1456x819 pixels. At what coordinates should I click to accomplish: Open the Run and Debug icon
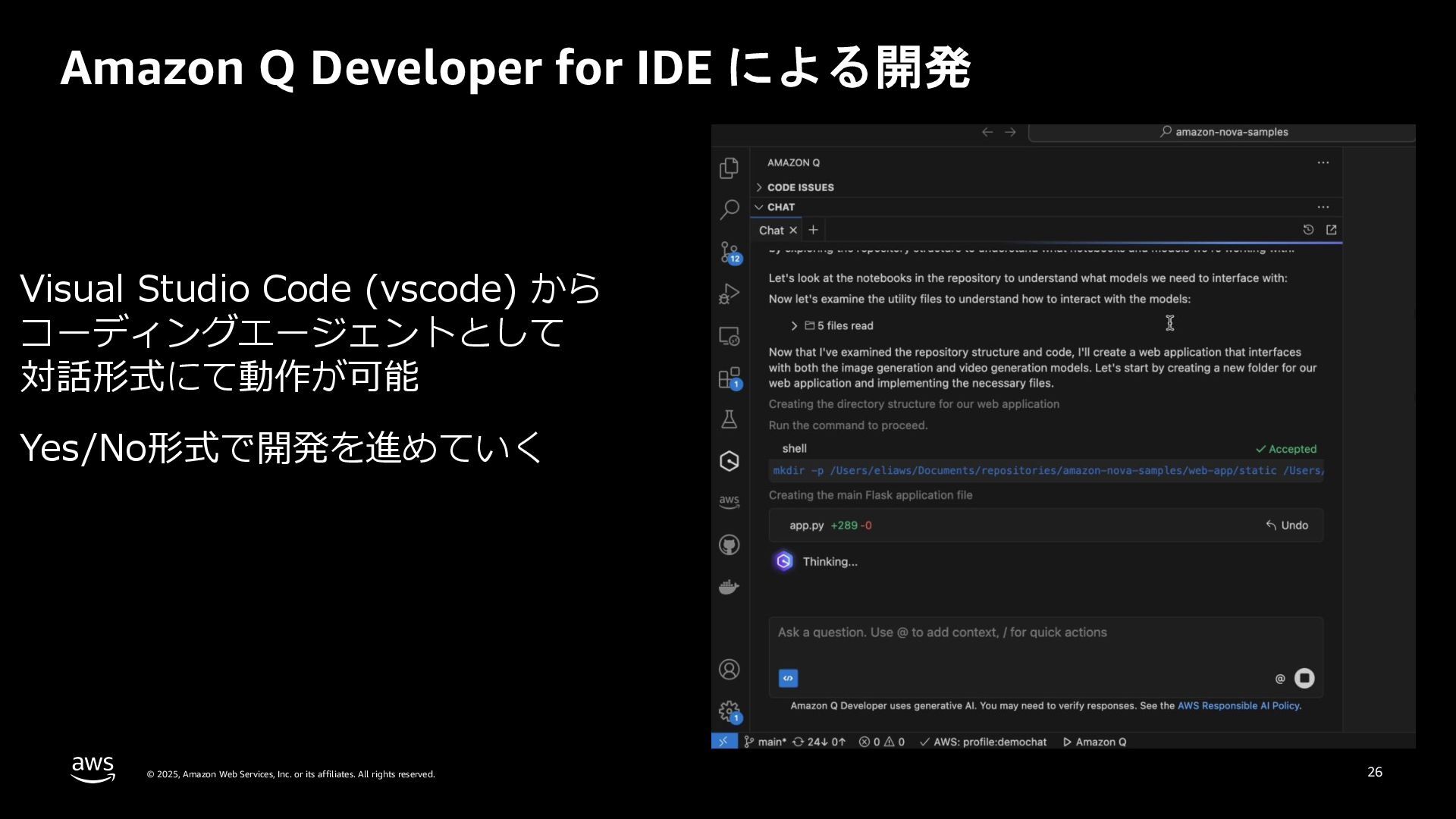coord(729,293)
